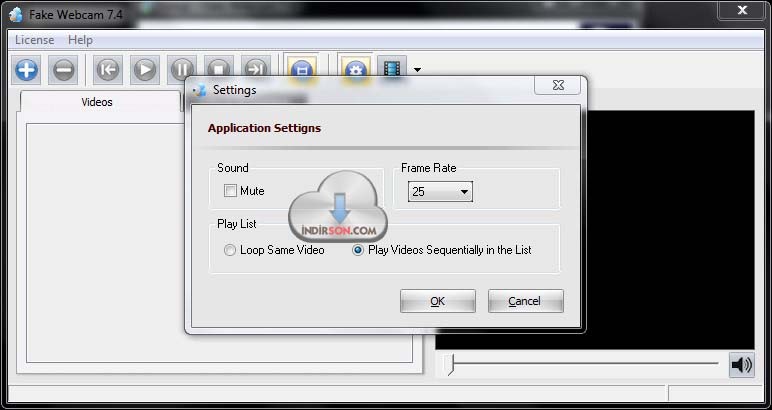The image size is (772, 410).
Task: Click Cancel in the Settings dialog
Action: pos(525,301)
